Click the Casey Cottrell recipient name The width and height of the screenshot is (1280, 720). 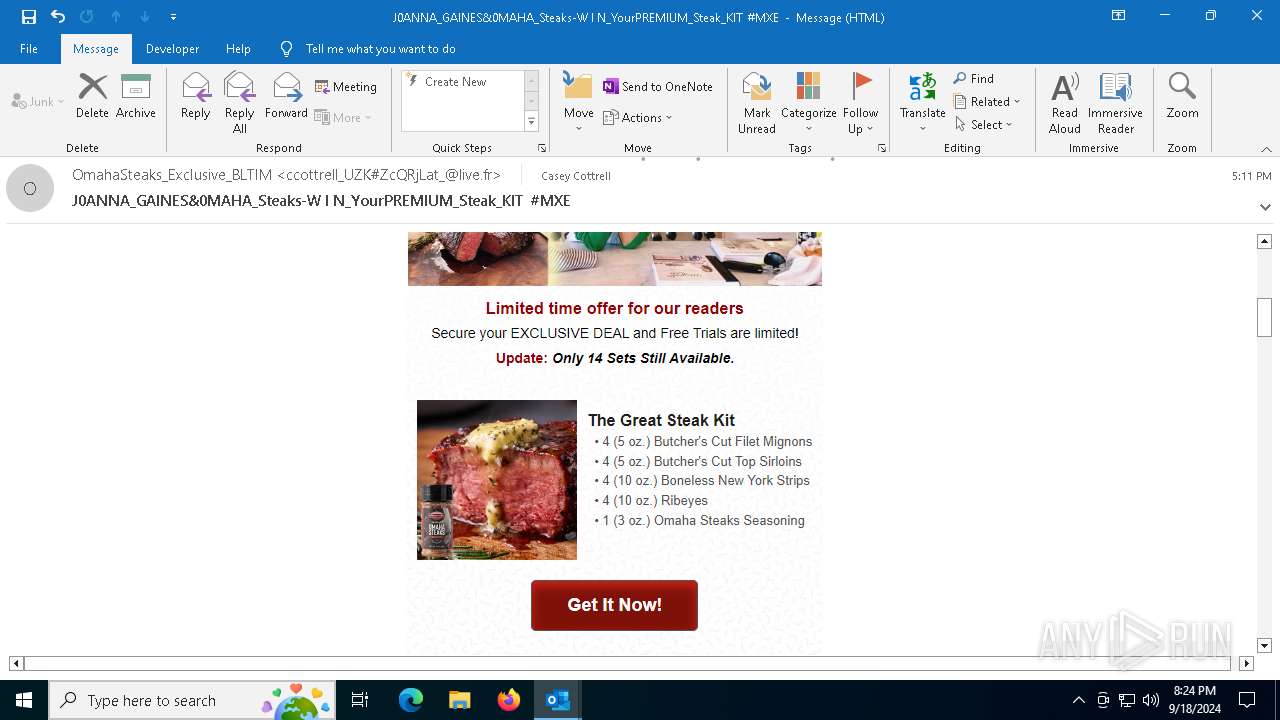576,176
